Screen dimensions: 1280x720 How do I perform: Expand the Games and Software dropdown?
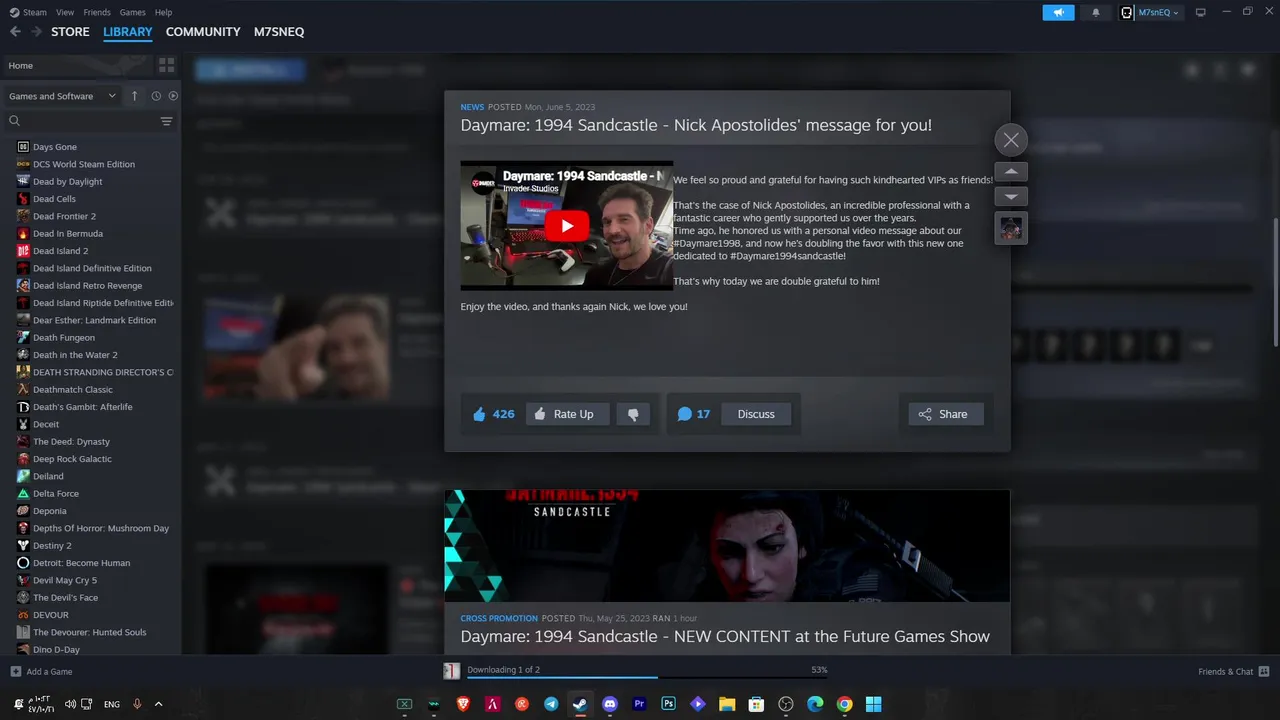point(62,96)
